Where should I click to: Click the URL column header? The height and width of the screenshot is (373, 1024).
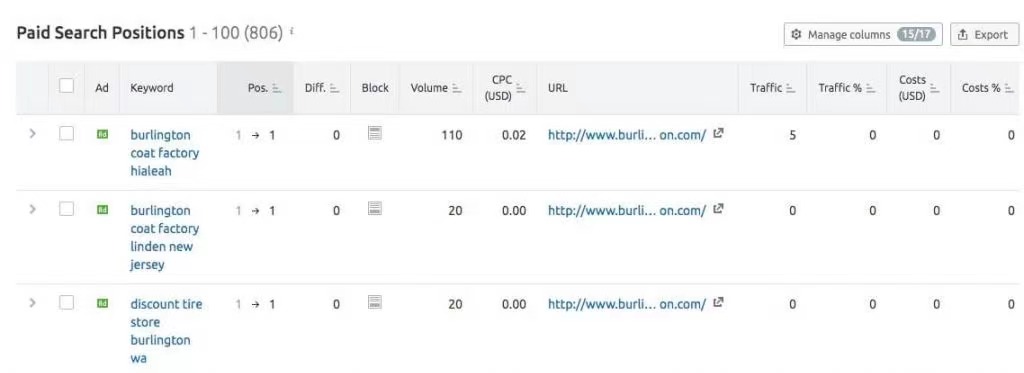[x=558, y=88]
